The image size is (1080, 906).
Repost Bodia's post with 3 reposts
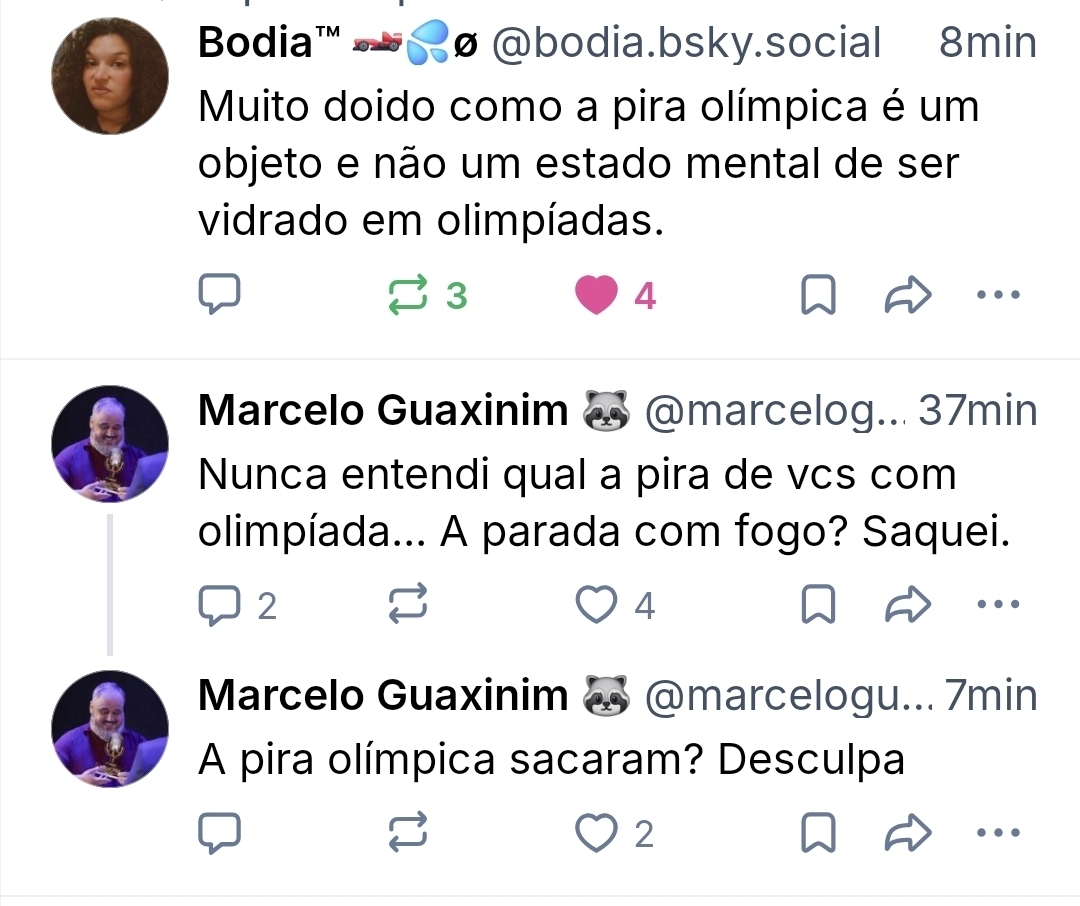coord(408,296)
